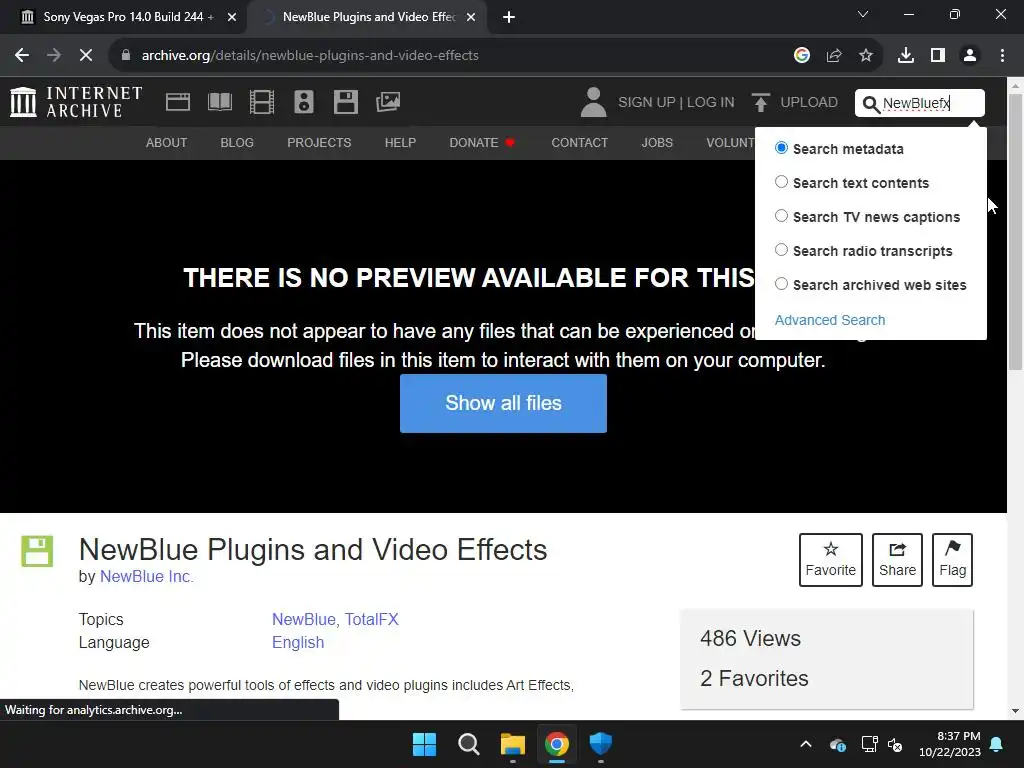Click the Favorite button
The image size is (1024, 768).
(831, 560)
